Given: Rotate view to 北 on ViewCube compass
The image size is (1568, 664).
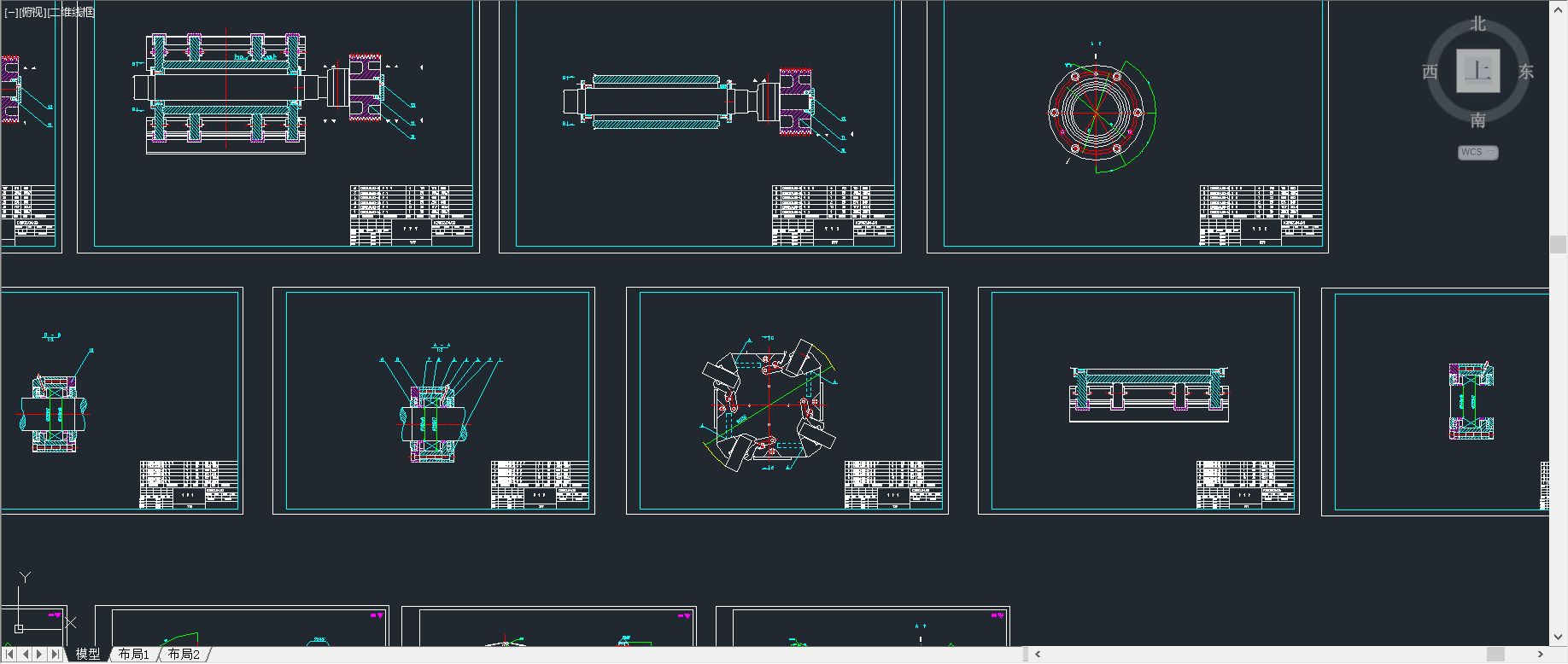Looking at the screenshot, I should (x=1478, y=24).
